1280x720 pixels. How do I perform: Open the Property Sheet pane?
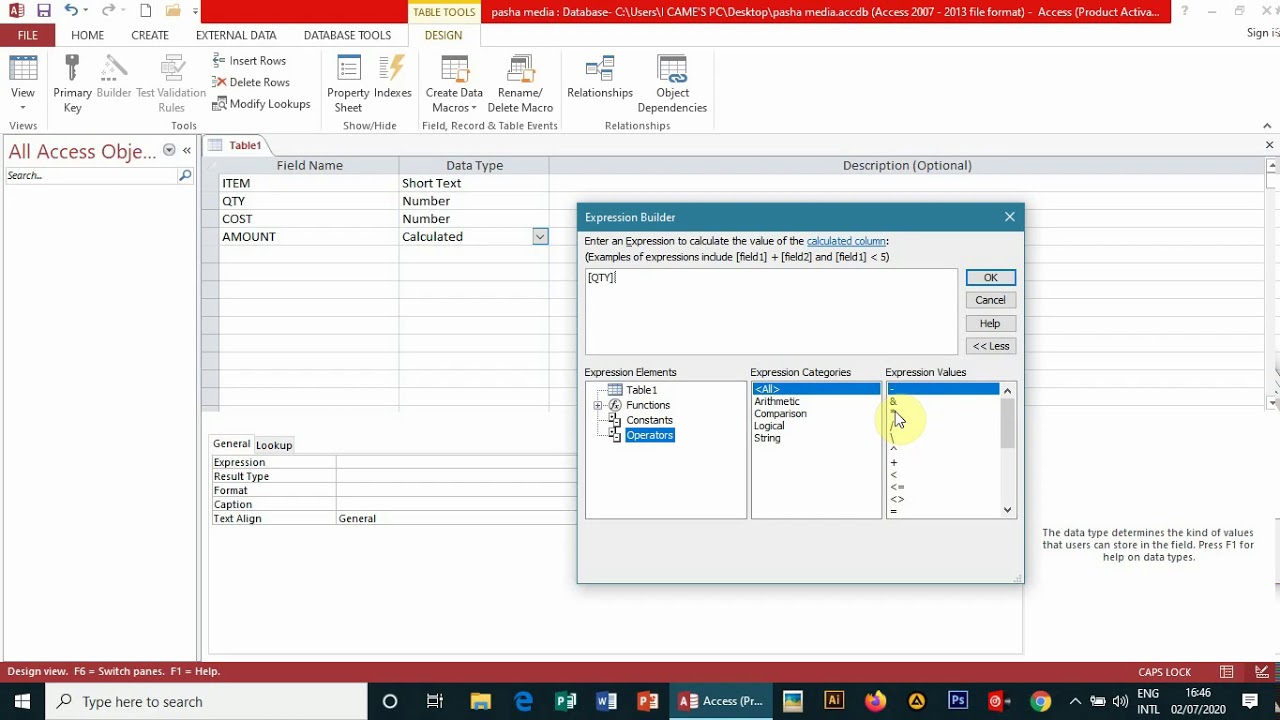348,84
